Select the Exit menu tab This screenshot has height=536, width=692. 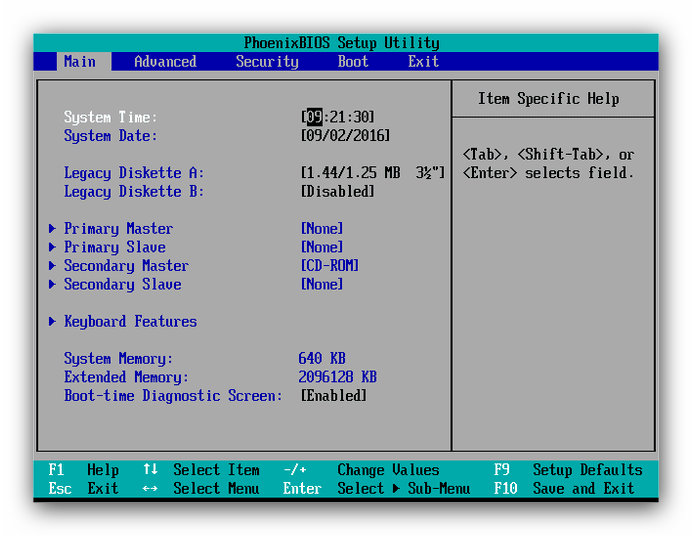point(423,61)
